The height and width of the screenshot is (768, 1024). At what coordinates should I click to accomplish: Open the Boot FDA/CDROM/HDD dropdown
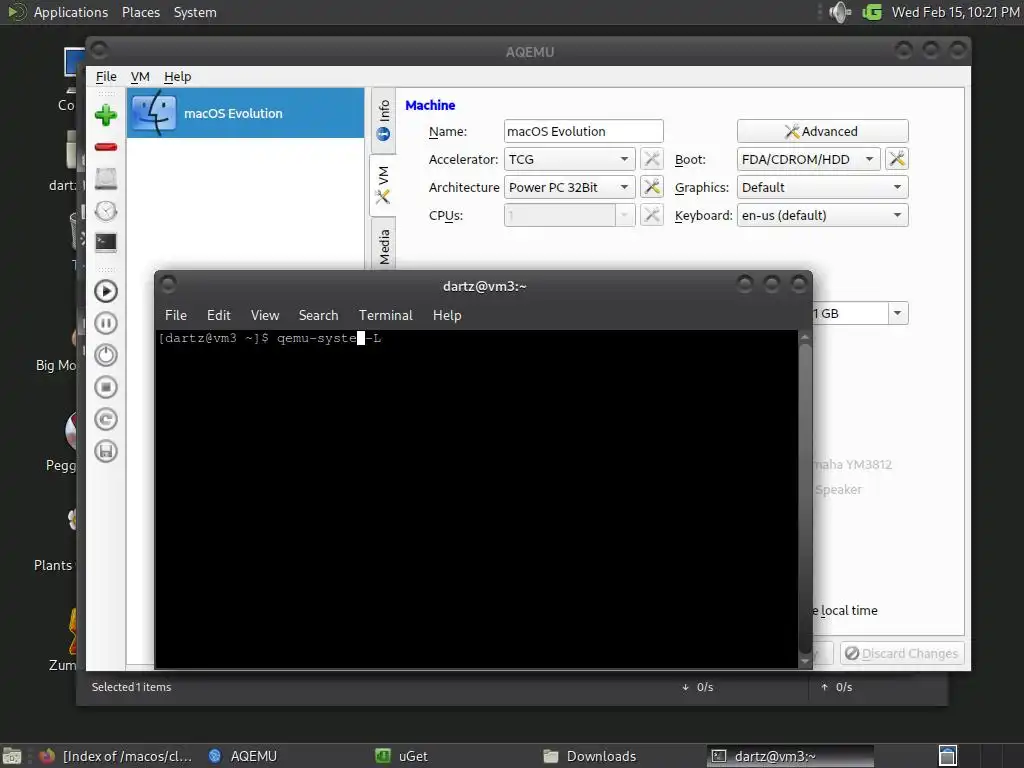point(808,159)
